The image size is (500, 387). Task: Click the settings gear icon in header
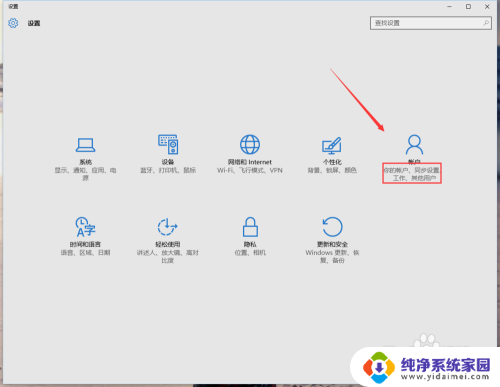(13, 23)
